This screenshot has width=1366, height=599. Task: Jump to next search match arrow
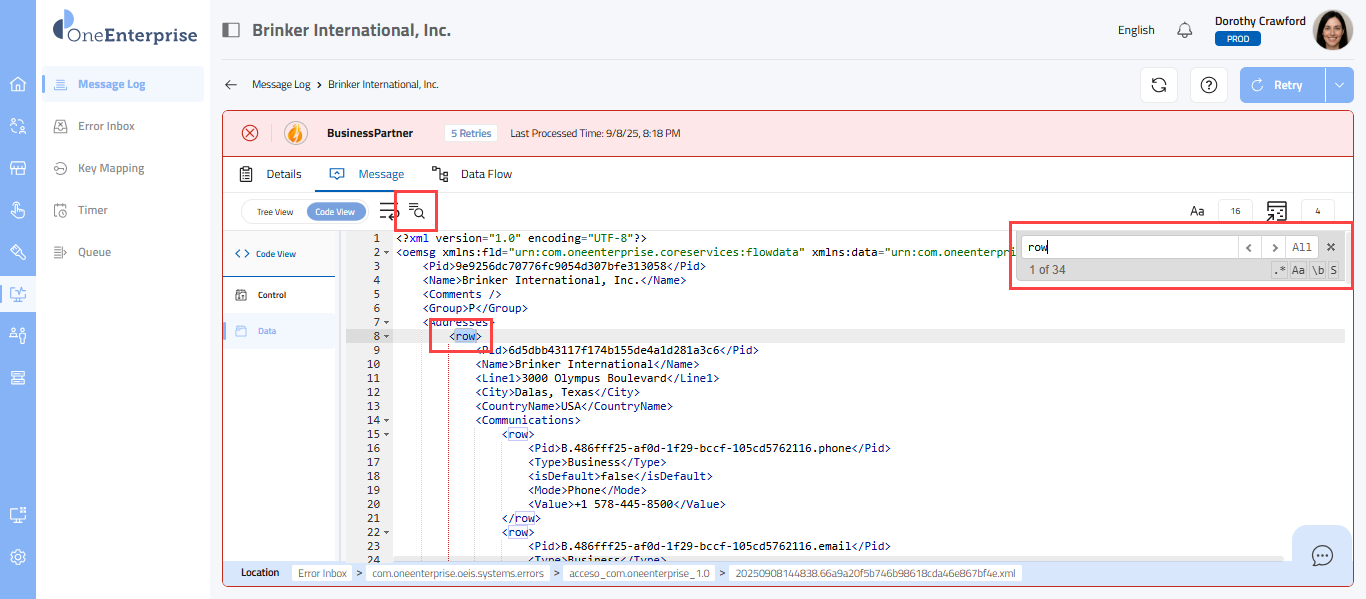pos(1273,247)
